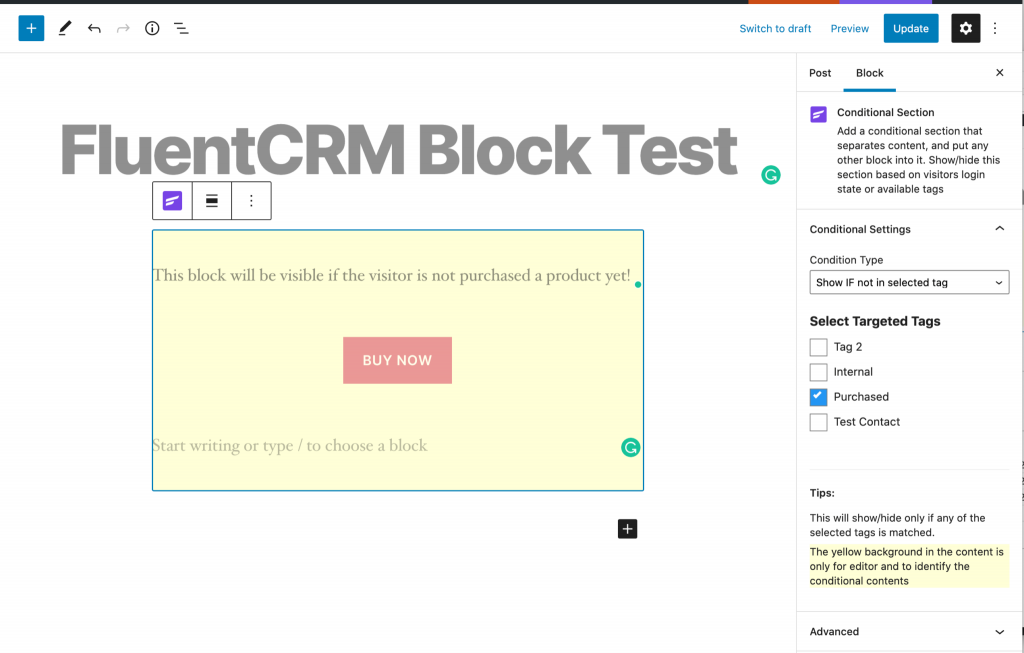Uncheck the Purchased tag
The height and width of the screenshot is (653, 1024).
click(x=817, y=396)
